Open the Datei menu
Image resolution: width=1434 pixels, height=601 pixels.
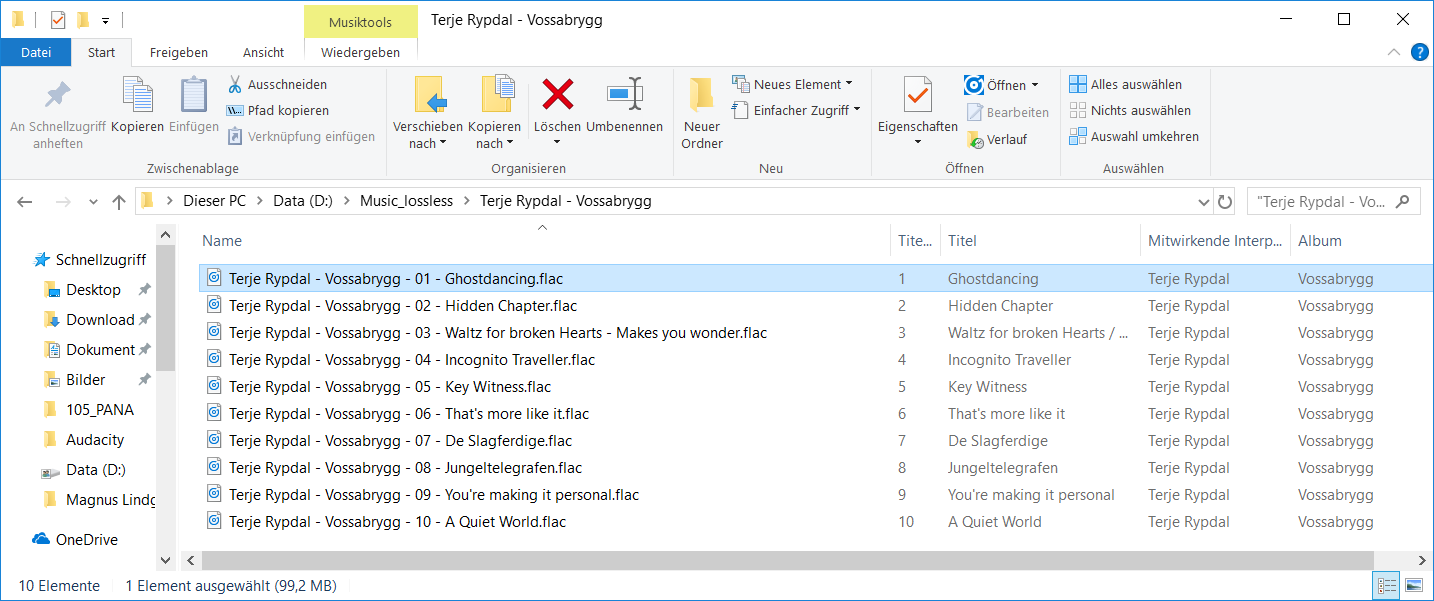36,52
